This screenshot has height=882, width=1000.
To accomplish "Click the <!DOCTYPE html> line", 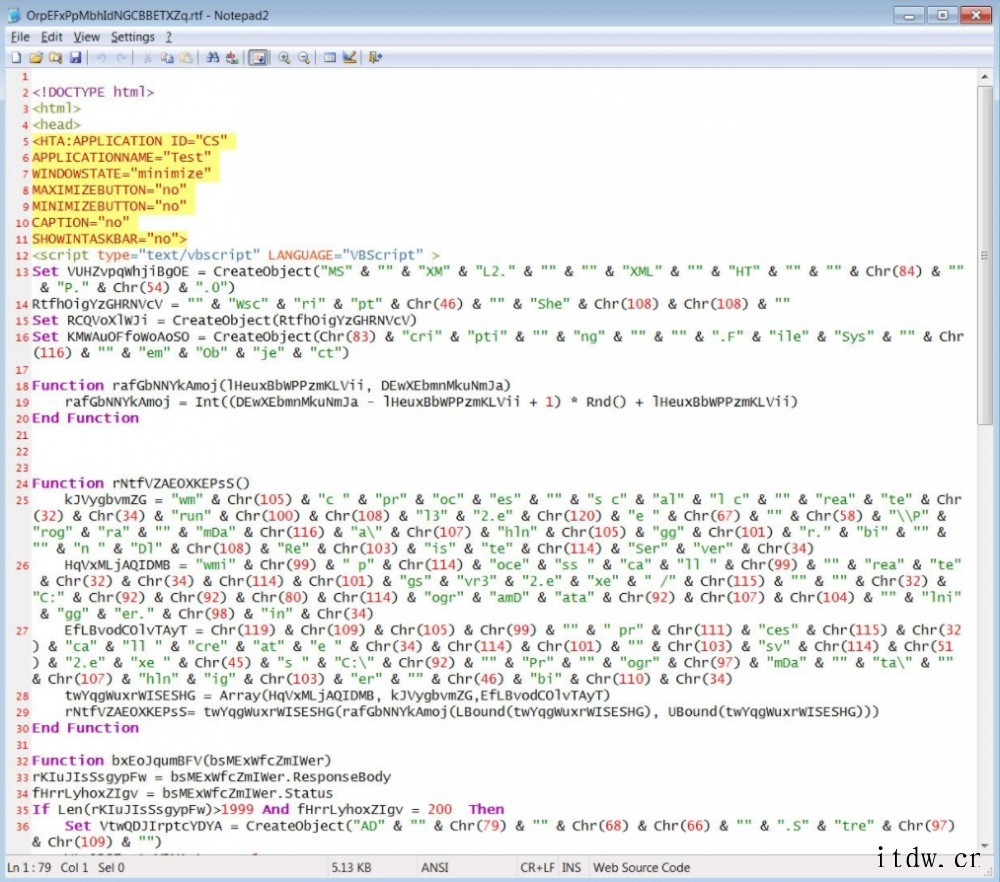I will (x=93, y=92).
